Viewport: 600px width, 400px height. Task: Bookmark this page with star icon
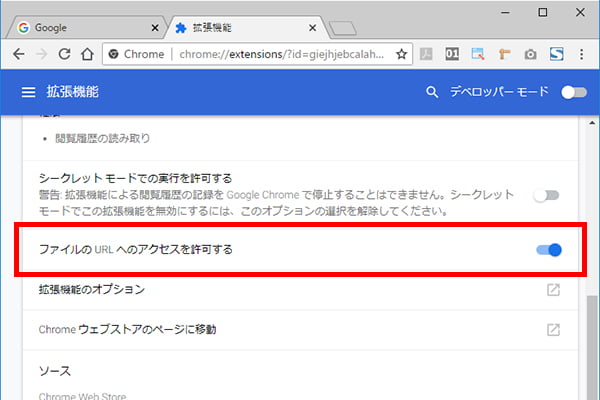click(401, 53)
